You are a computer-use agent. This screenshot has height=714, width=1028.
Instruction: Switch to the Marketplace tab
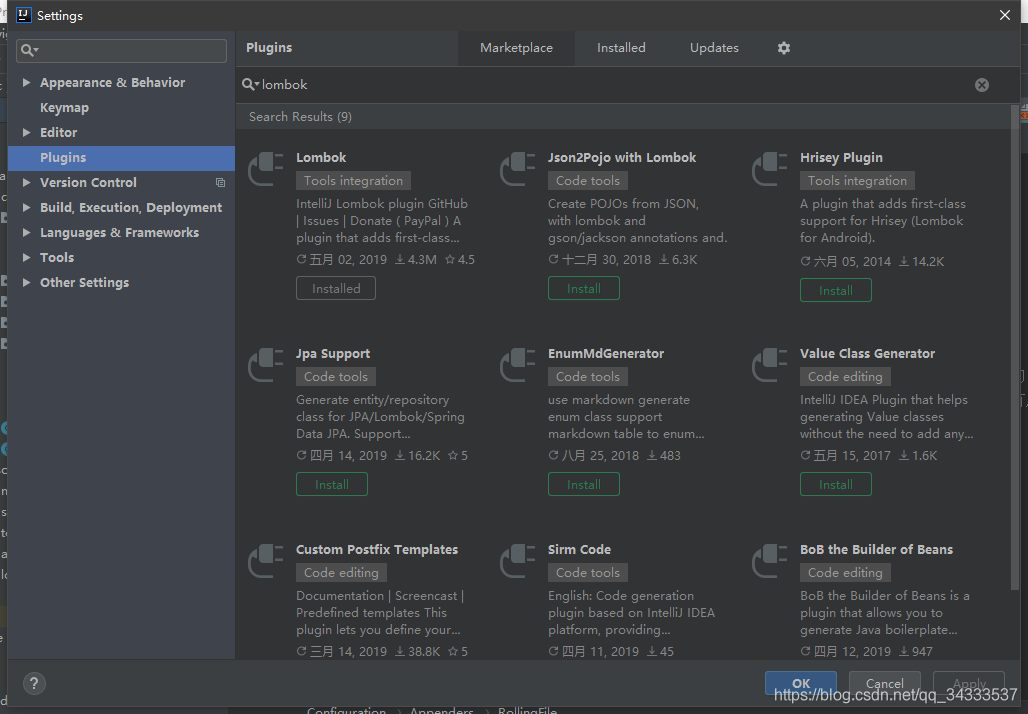pos(516,48)
